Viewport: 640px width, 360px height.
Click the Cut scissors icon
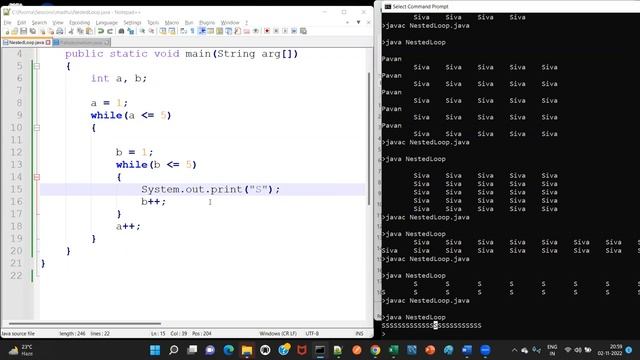tap(71, 31)
